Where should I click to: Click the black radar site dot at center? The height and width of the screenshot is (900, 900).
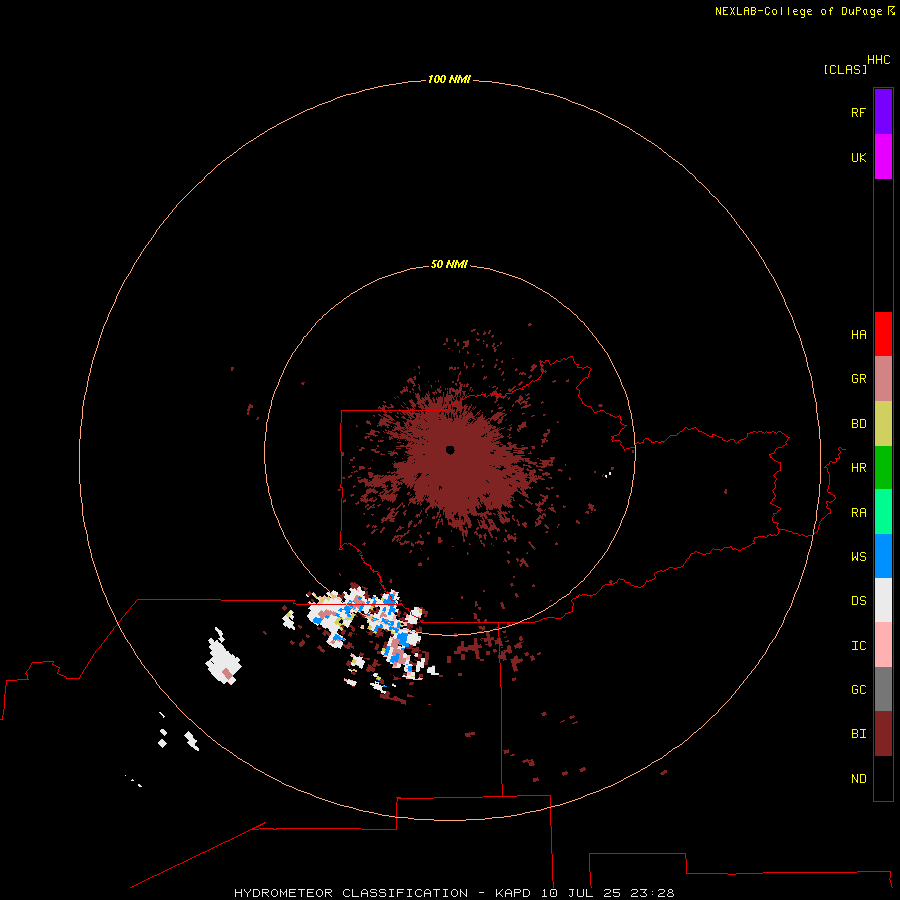click(450, 450)
